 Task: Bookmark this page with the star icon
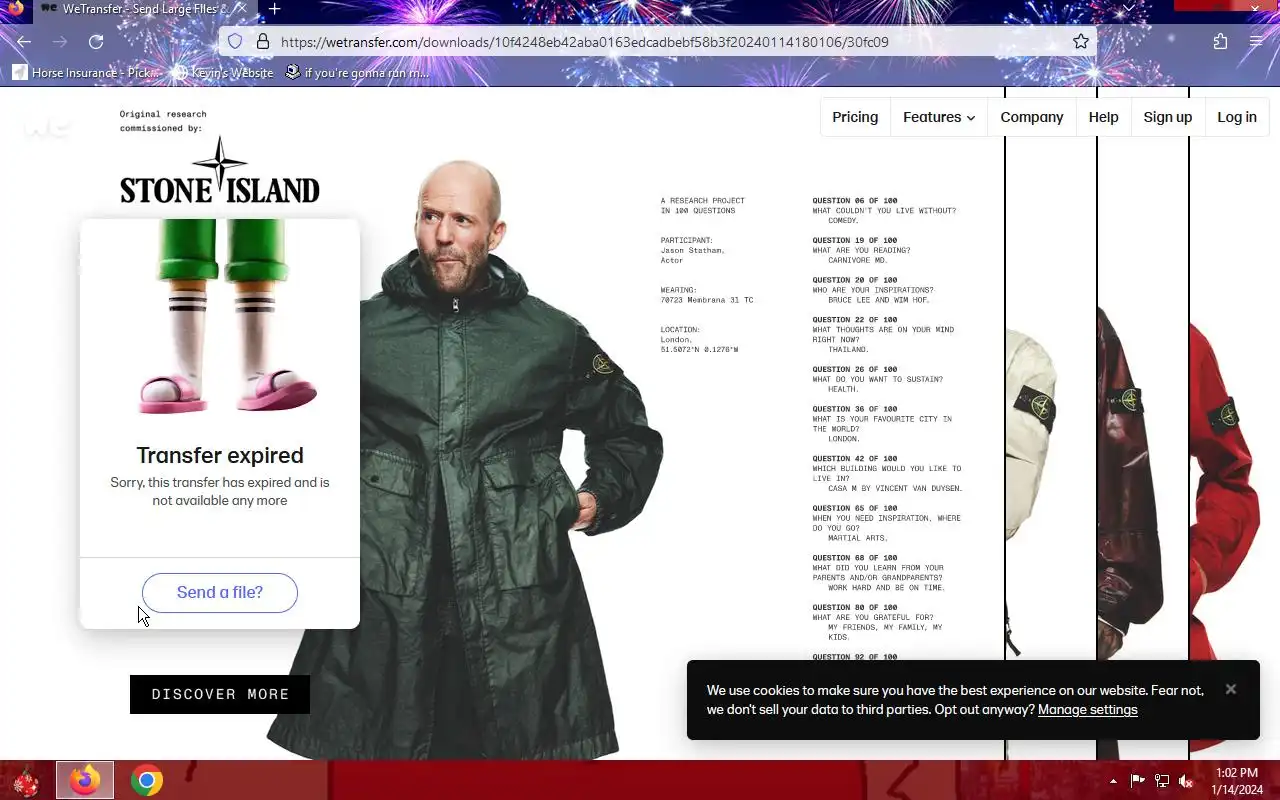(1081, 42)
